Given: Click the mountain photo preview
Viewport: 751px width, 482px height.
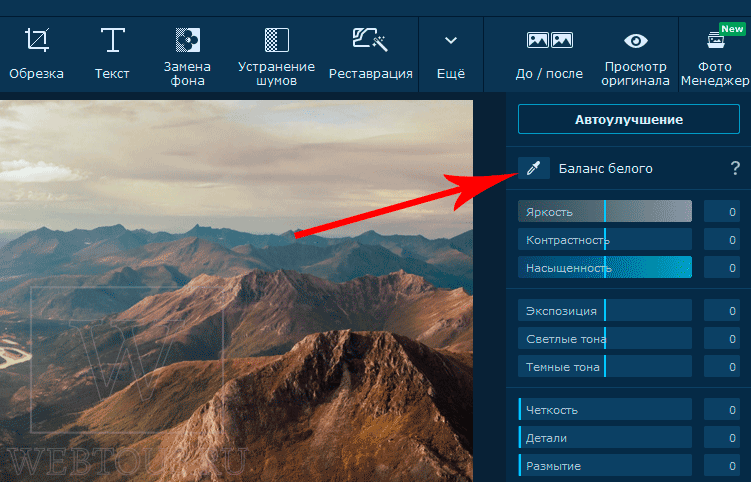Looking at the screenshot, I should pos(236,291).
